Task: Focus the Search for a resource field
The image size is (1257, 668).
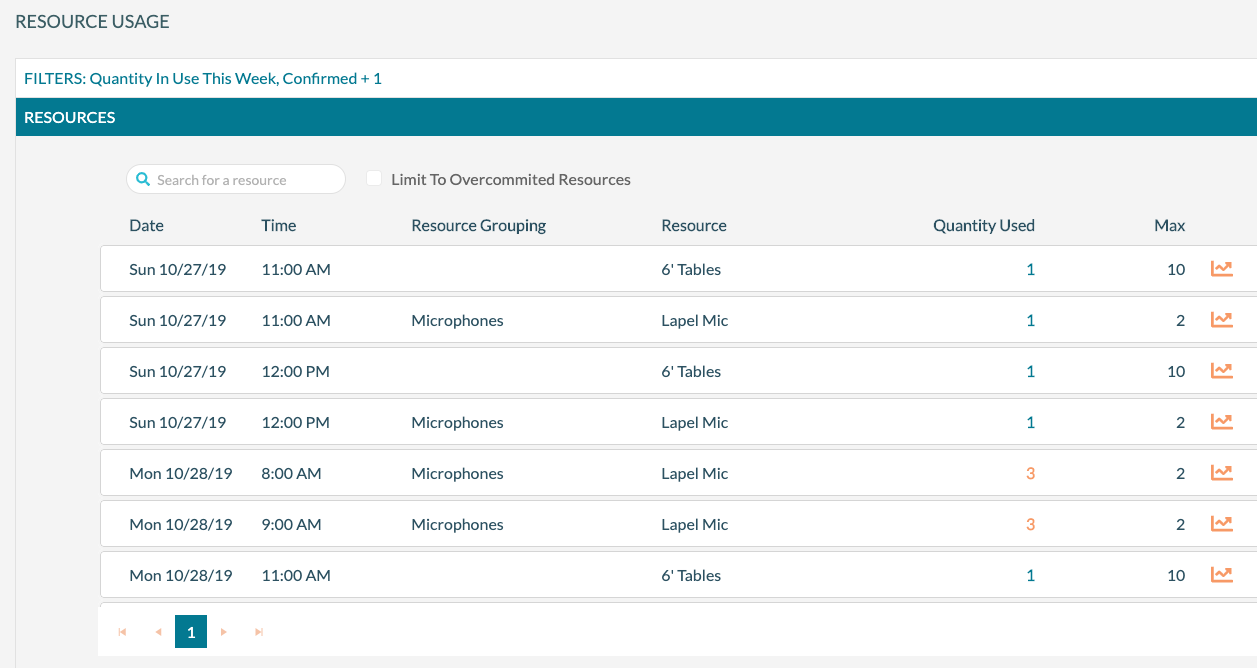Action: tap(236, 180)
